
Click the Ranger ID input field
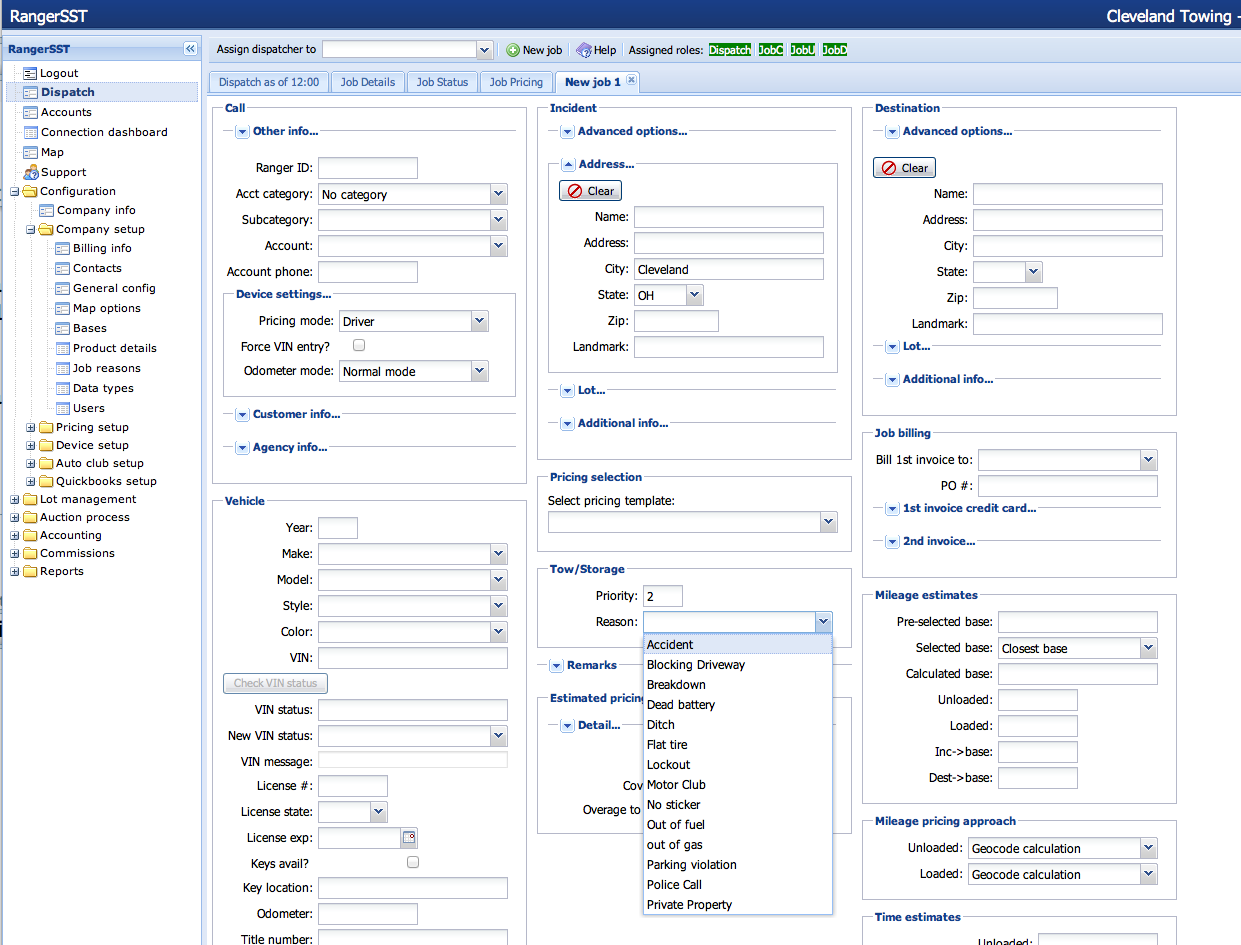coord(367,168)
